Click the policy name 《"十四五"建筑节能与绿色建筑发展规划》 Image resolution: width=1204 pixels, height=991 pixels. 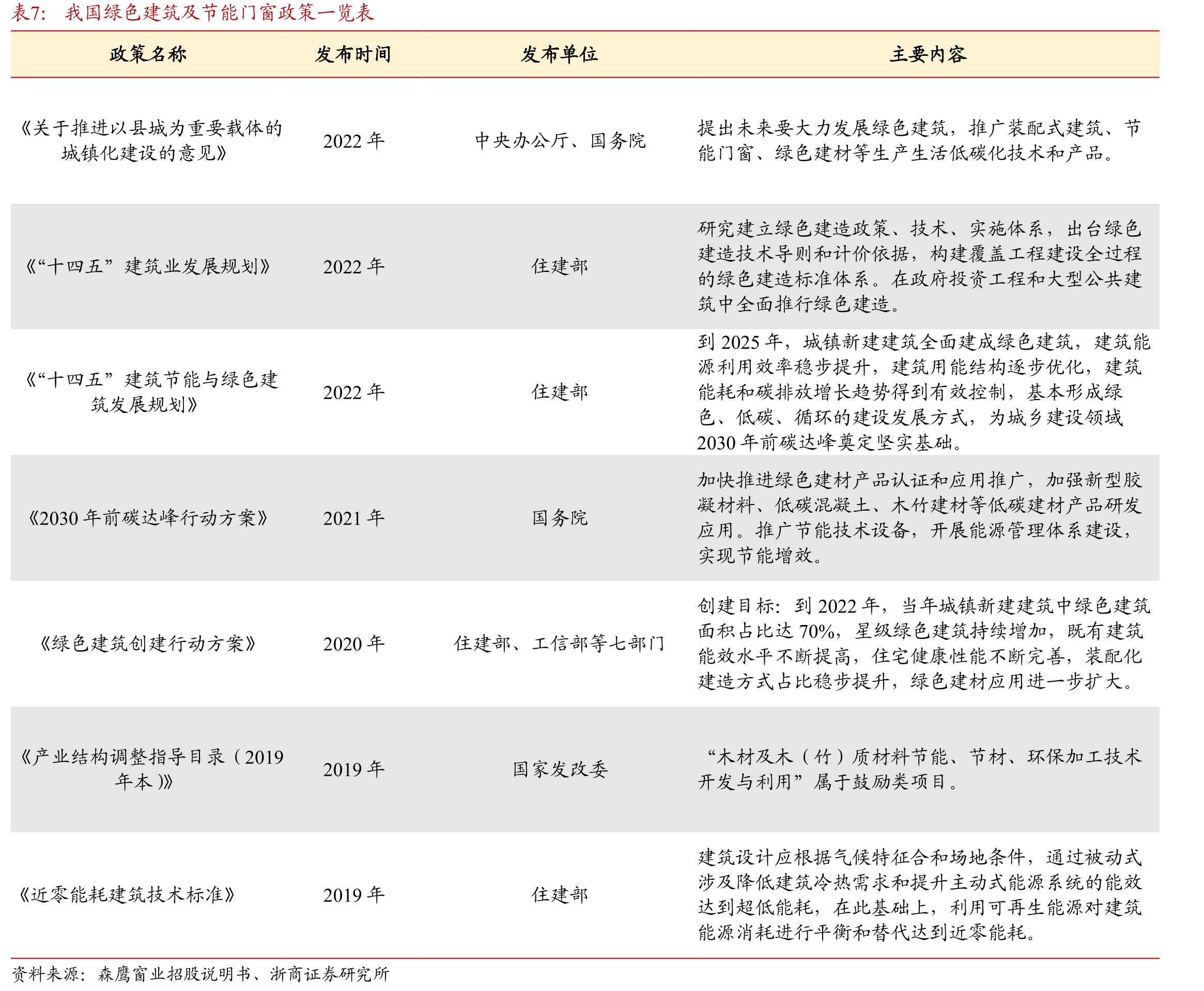(x=151, y=392)
